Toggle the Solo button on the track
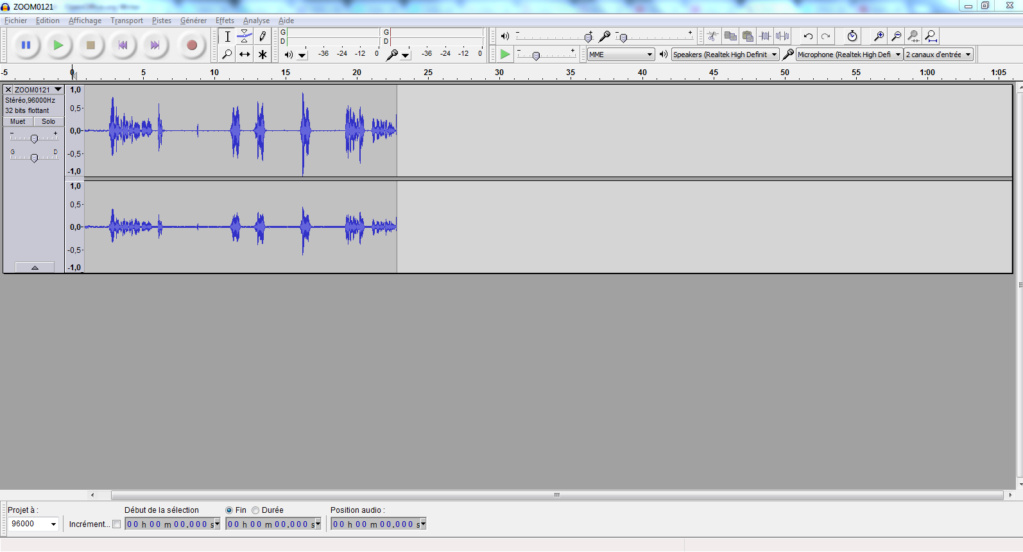Image resolution: width=1023 pixels, height=552 pixels. (48, 121)
